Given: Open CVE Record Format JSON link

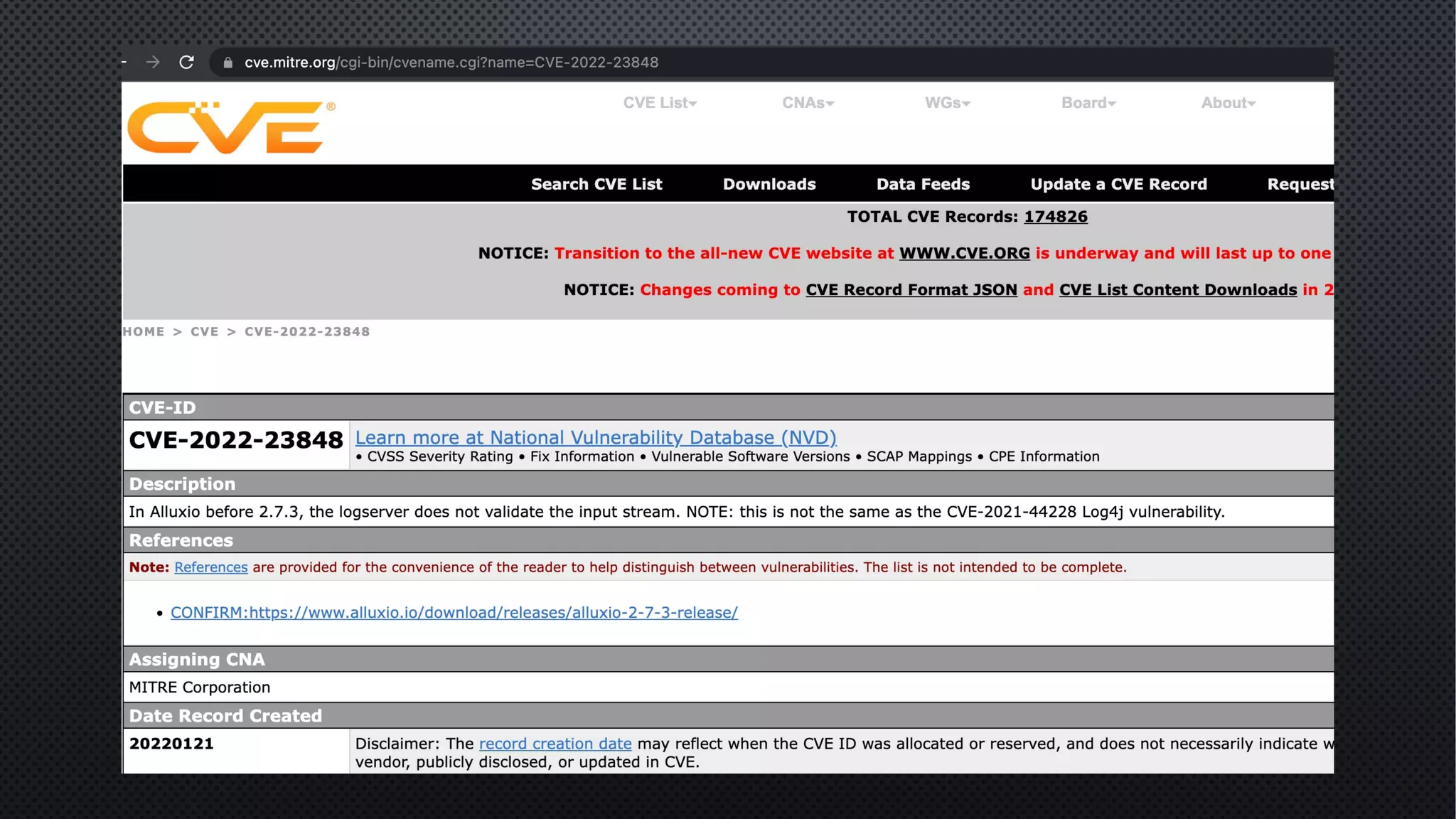Looking at the screenshot, I should pyautogui.click(x=911, y=290).
